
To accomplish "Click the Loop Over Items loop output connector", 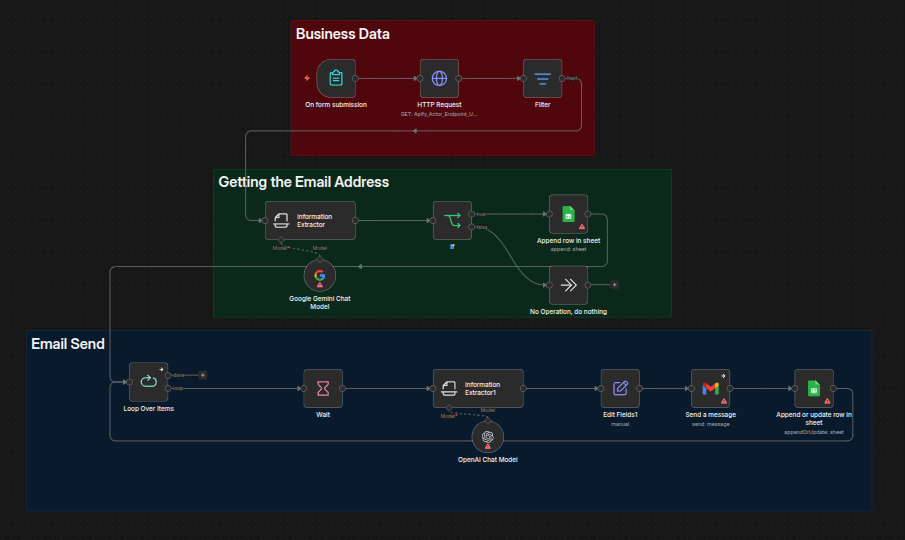I will coord(168,388).
